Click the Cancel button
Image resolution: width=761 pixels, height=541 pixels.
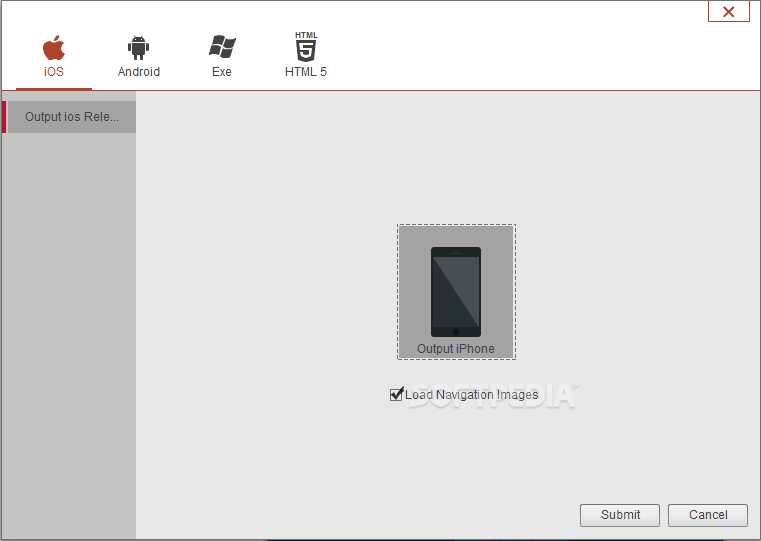708,515
